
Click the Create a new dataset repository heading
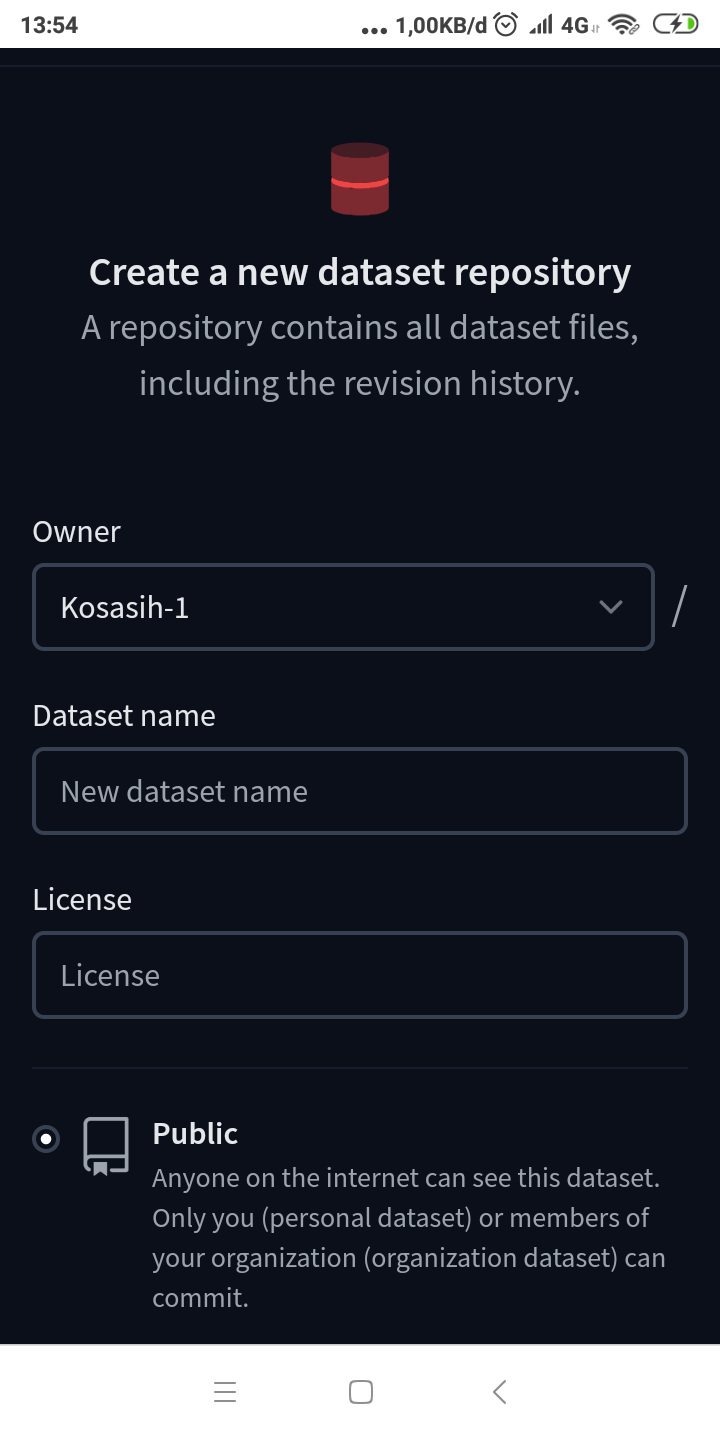tap(360, 272)
